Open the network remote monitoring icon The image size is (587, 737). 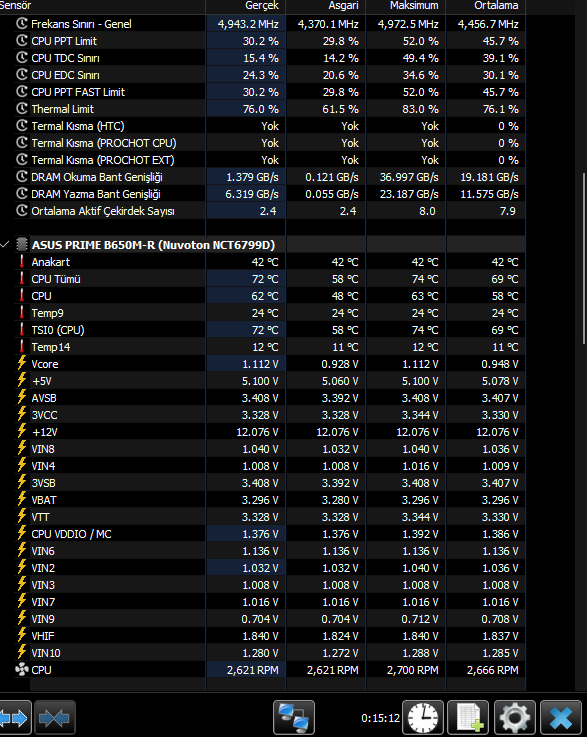(294, 718)
